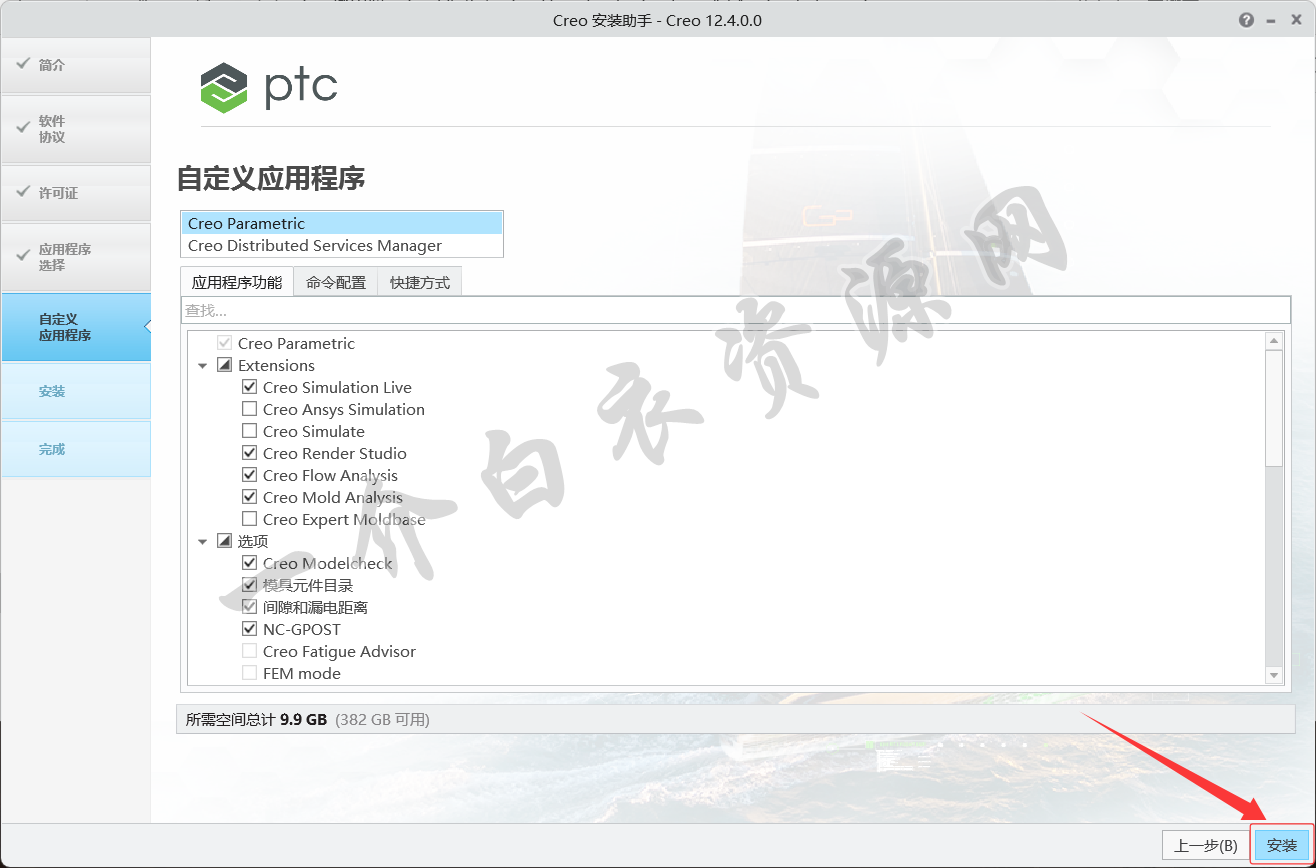Click the feature list scrollbar thumb

[1274, 408]
